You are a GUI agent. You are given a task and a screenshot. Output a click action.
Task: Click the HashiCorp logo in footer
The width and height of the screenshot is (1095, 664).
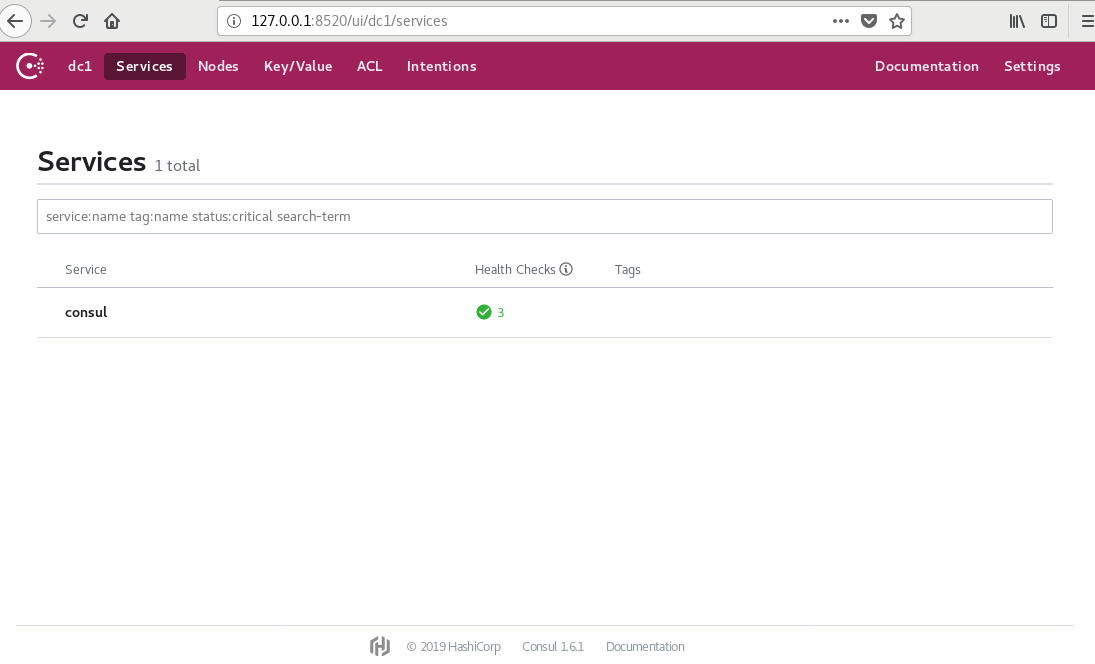point(380,647)
